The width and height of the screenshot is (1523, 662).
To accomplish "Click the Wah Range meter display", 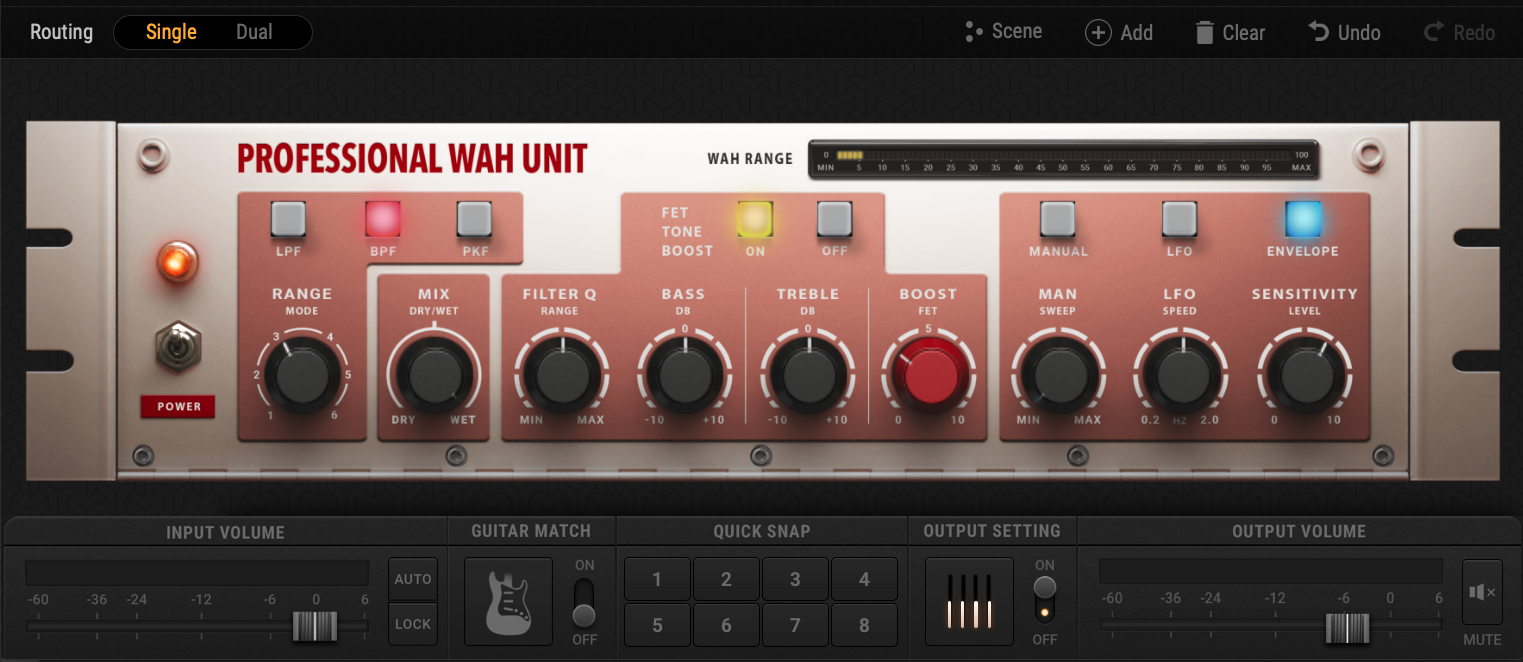I will 1063,160.
